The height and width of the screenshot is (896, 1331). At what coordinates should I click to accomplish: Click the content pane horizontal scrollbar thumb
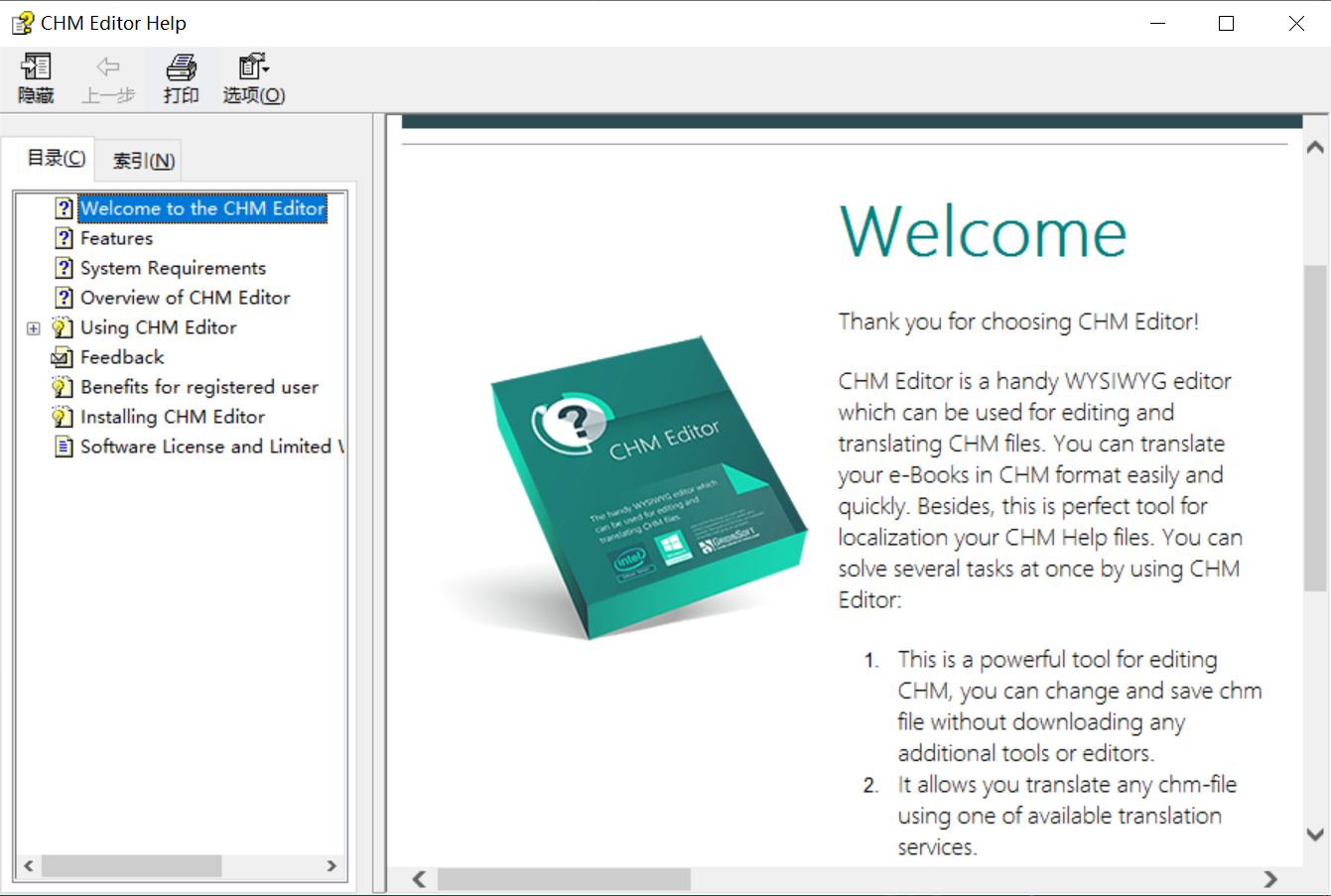564,879
